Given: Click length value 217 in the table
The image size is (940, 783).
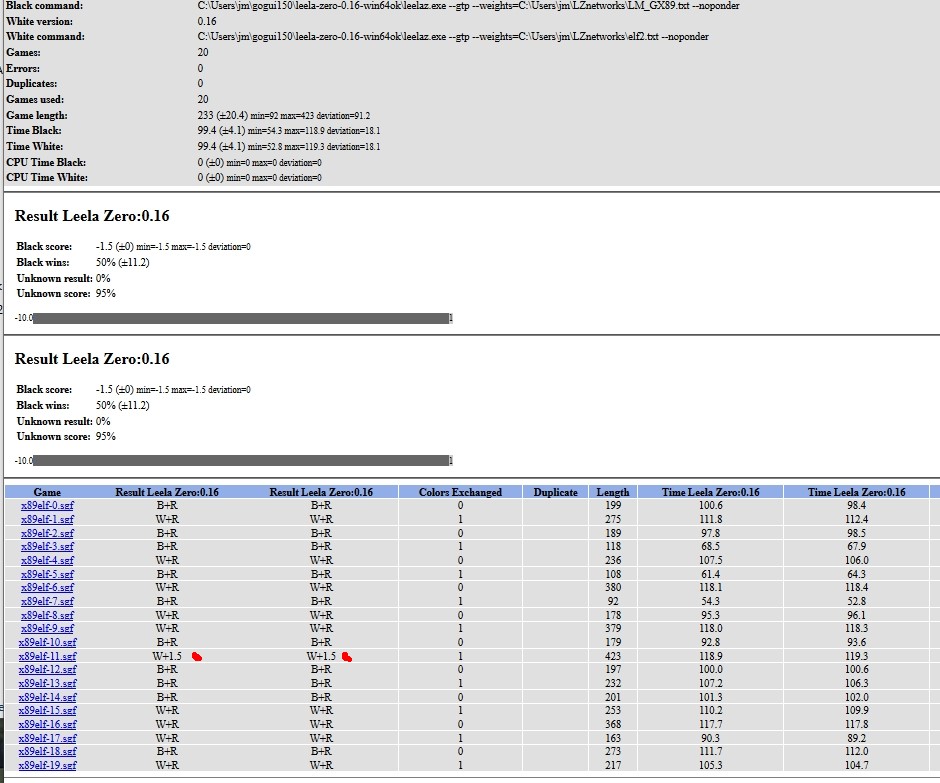Looking at the screenshot, I should coord(613,765).
